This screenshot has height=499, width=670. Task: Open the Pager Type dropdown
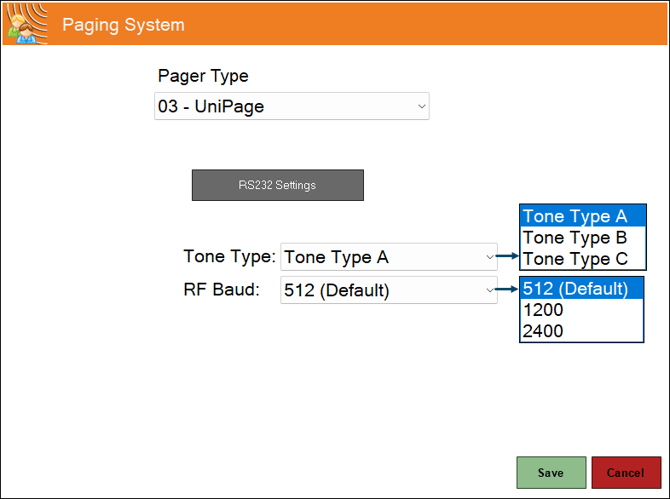coord(291,106)
